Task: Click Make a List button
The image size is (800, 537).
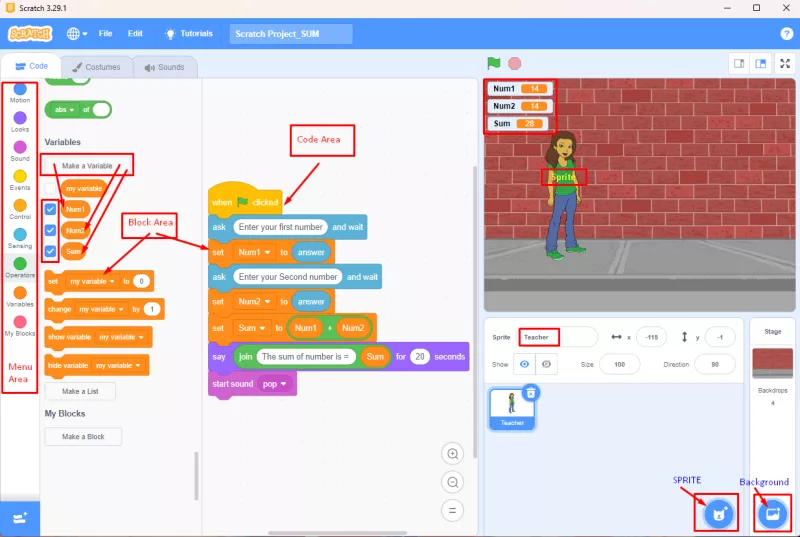Action: click(80, 391)
